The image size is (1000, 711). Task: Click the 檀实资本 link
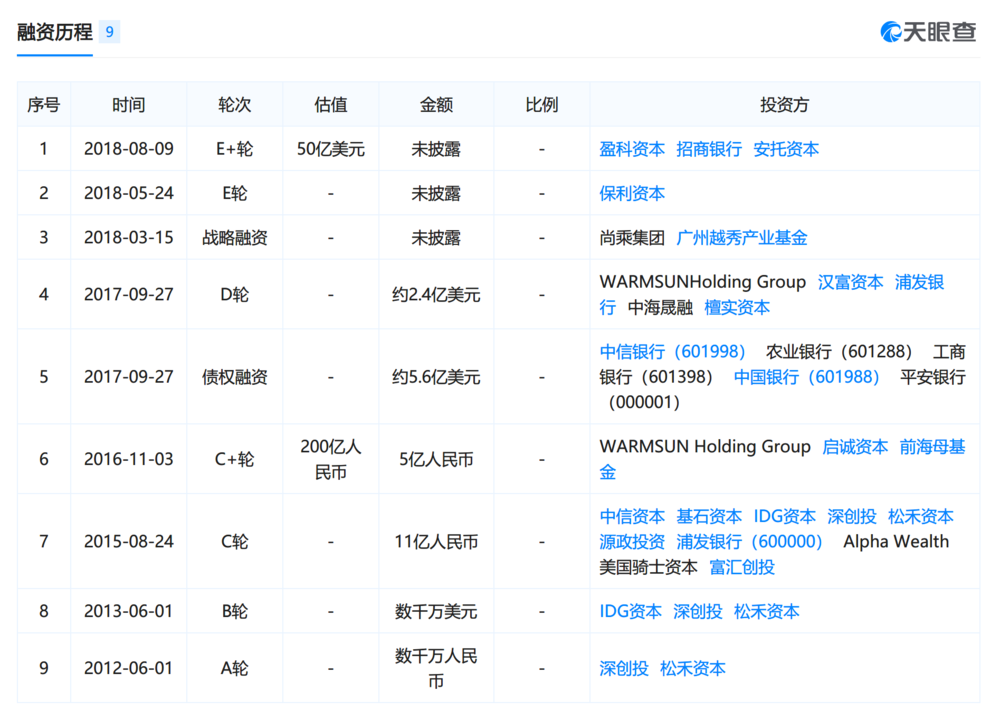[737, 307]
